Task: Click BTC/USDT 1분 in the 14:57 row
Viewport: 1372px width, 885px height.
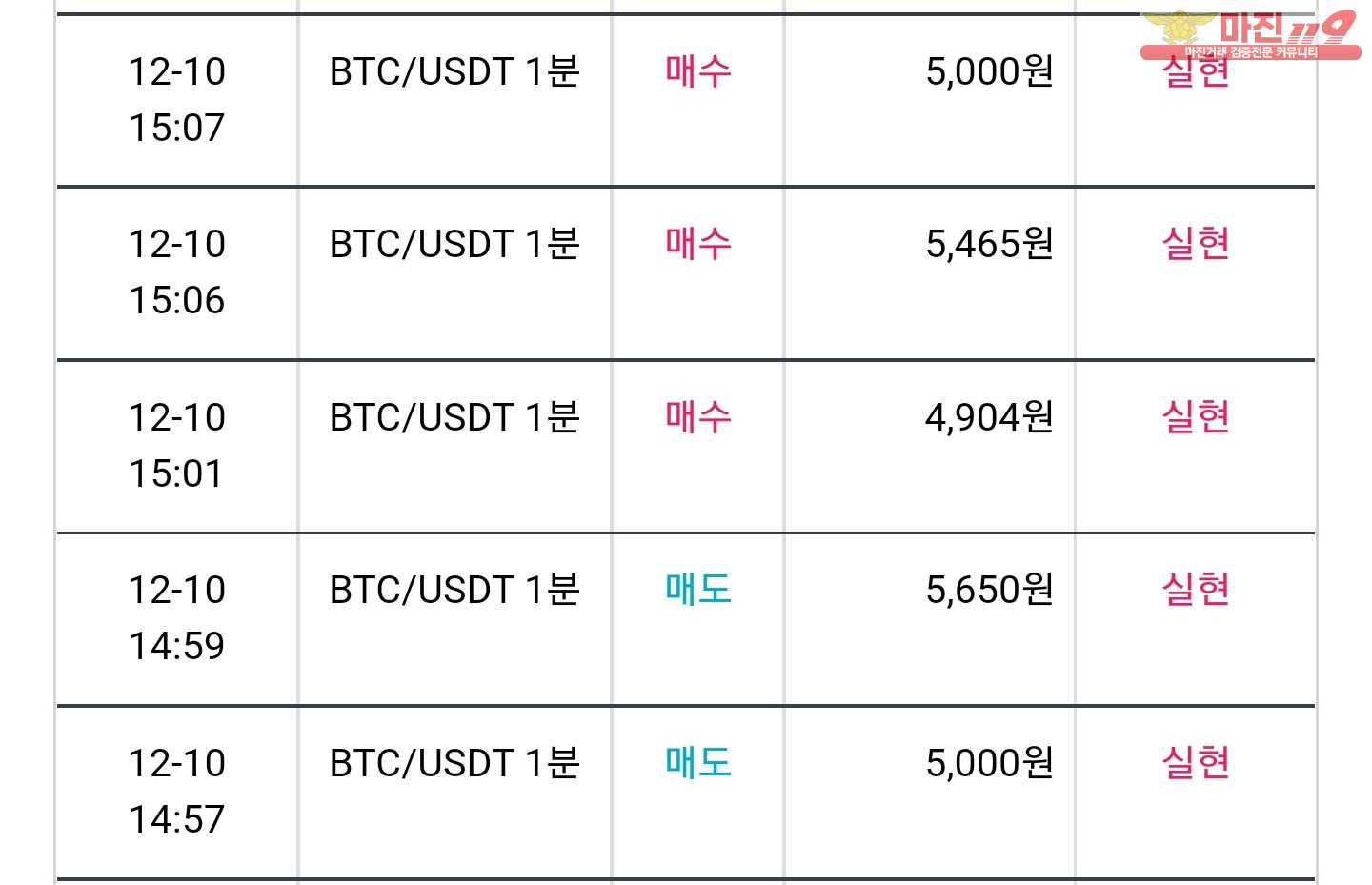Action: click(454, 763)
